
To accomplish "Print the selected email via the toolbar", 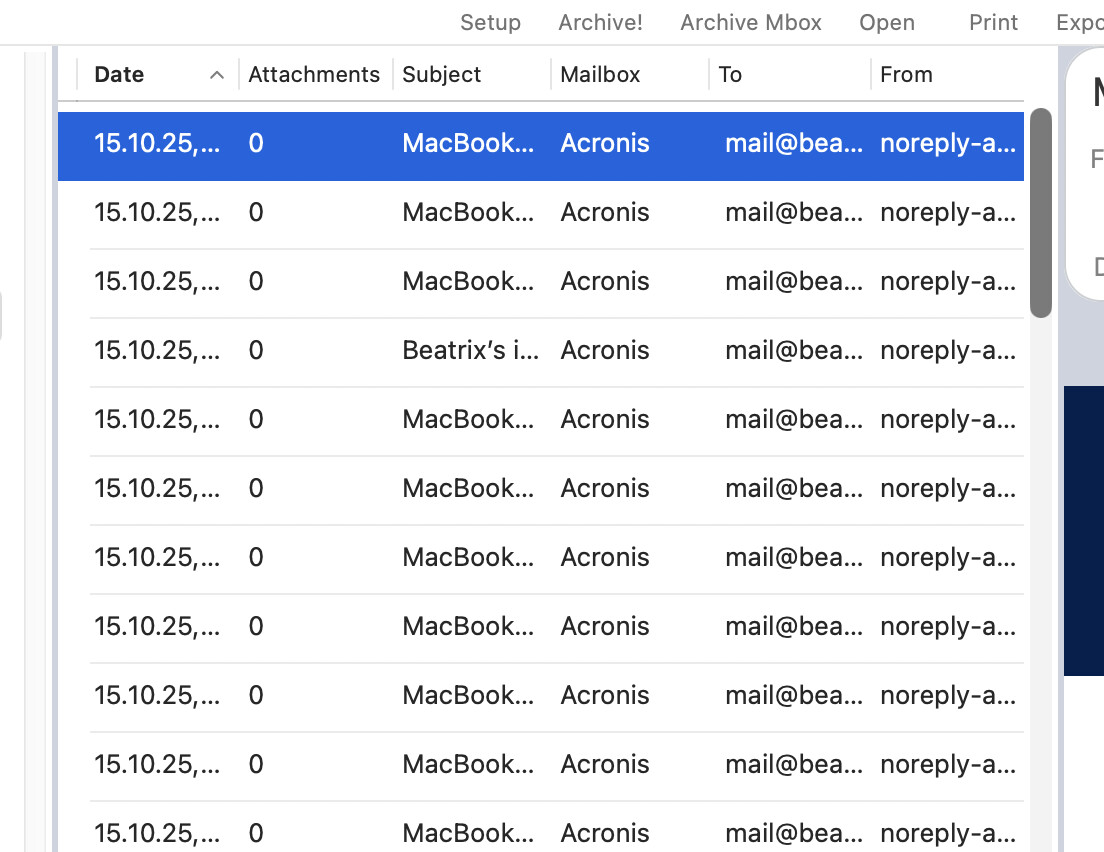I will 993,22.
